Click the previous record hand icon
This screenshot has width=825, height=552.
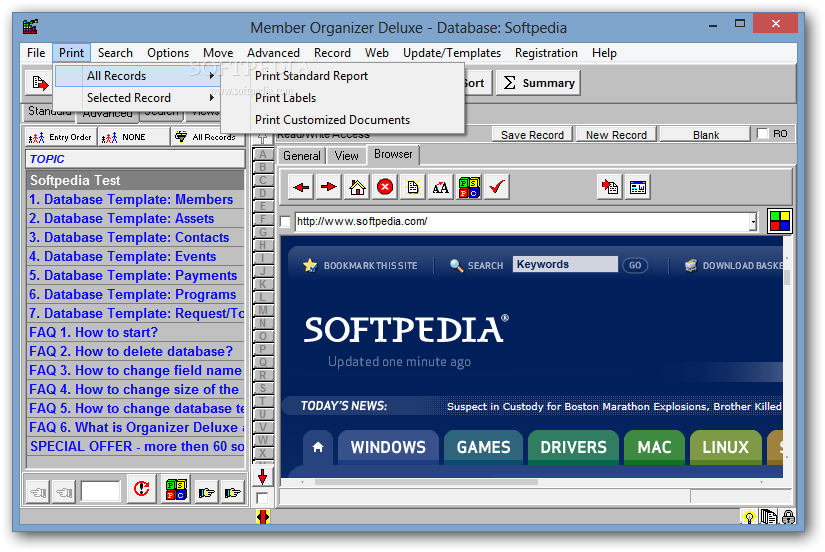64,493
